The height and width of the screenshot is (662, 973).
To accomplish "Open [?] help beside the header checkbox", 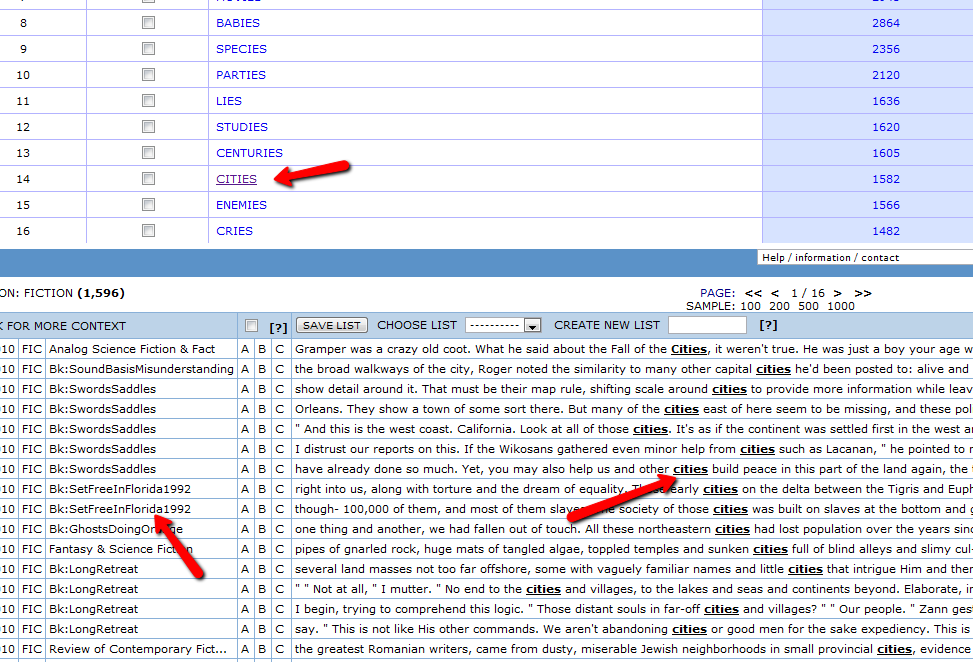I will [x=278, y=328].
